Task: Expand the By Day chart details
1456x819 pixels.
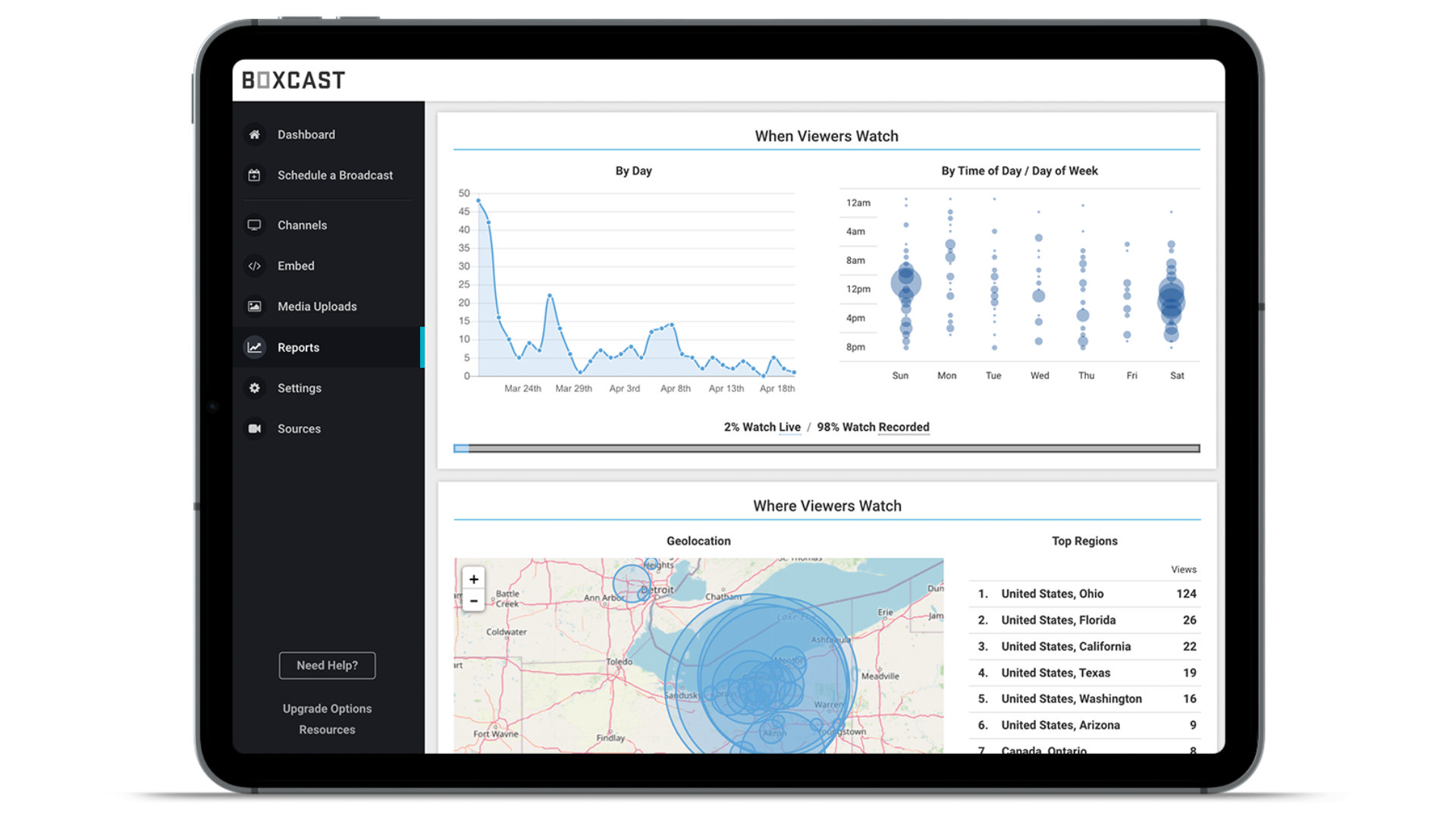Action: [x=623, y=170]
